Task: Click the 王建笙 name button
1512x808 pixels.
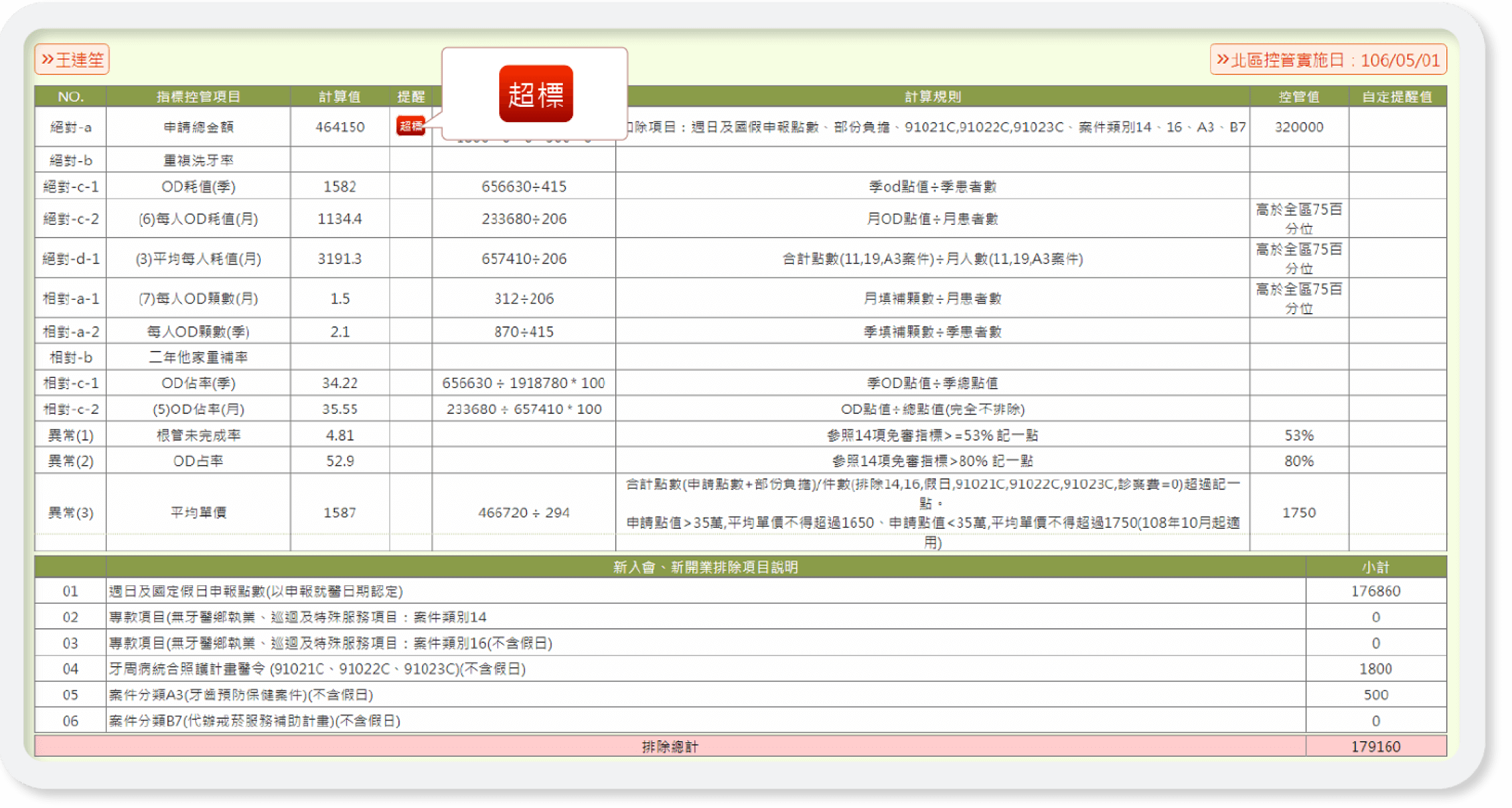Action: [72, 60]
